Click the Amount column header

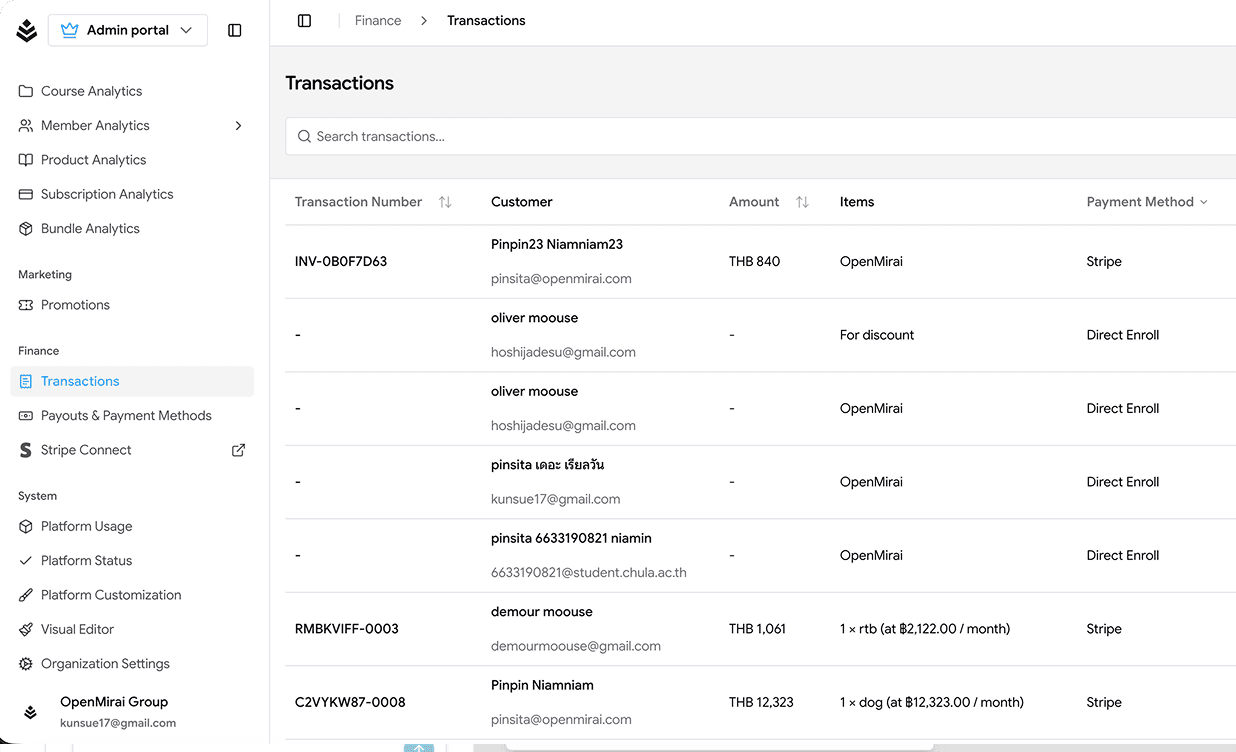pos(754,202)
